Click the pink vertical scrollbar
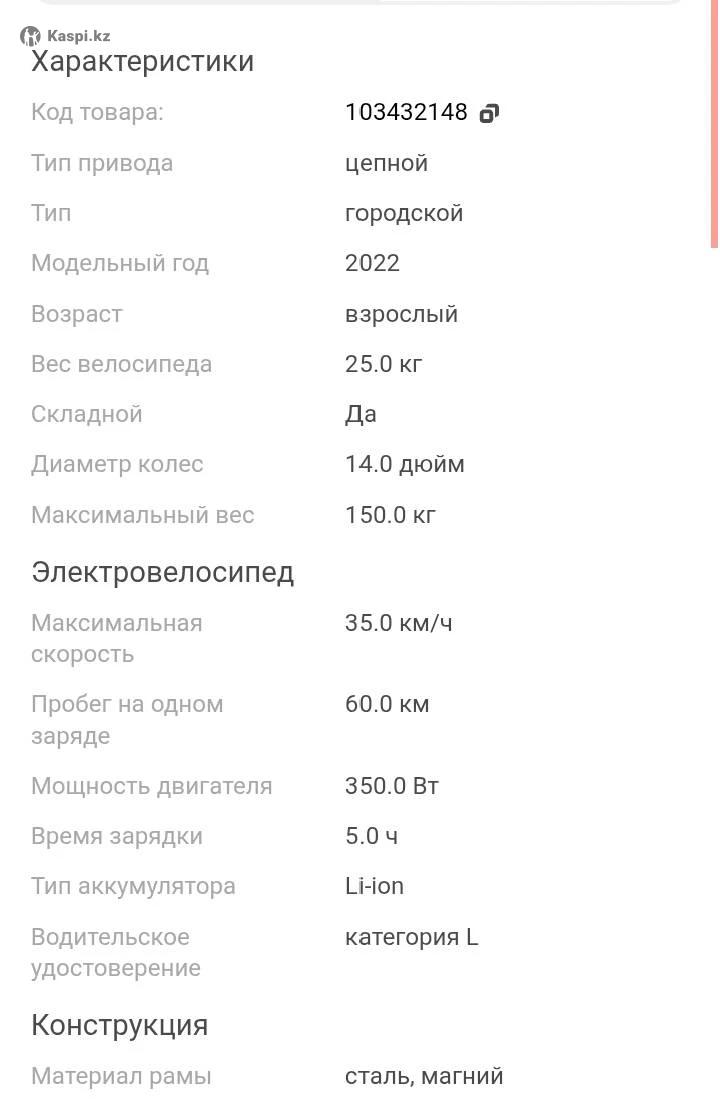Image resolution: width=720 pixels, height=1105 pixels. coord(714,124)
